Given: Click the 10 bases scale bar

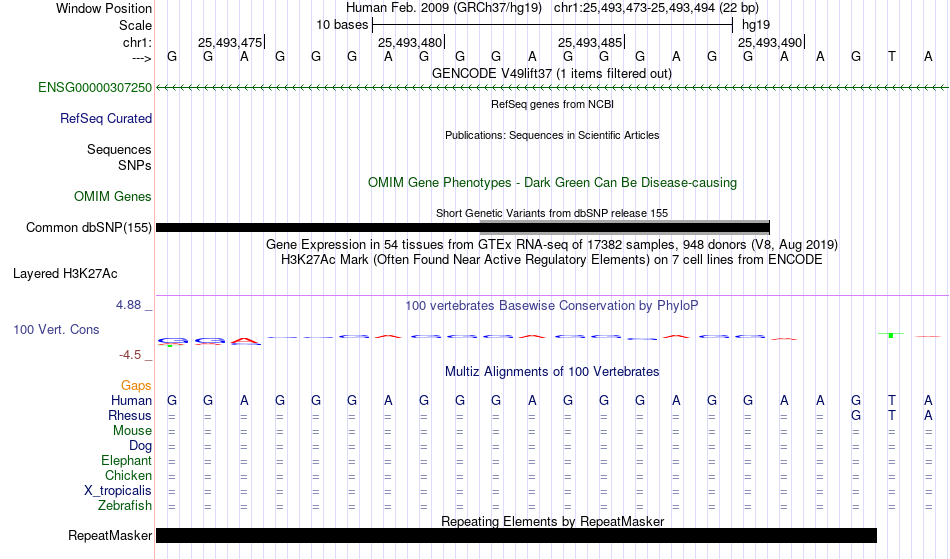Looking at the screenshot, I should pos(553,25).
